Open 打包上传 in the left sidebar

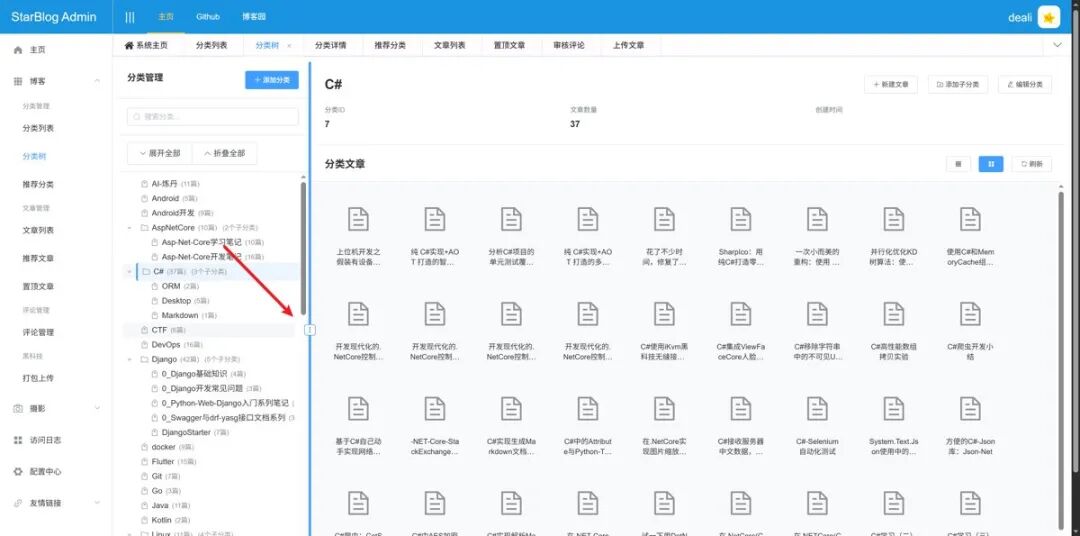tap(38, 378)
